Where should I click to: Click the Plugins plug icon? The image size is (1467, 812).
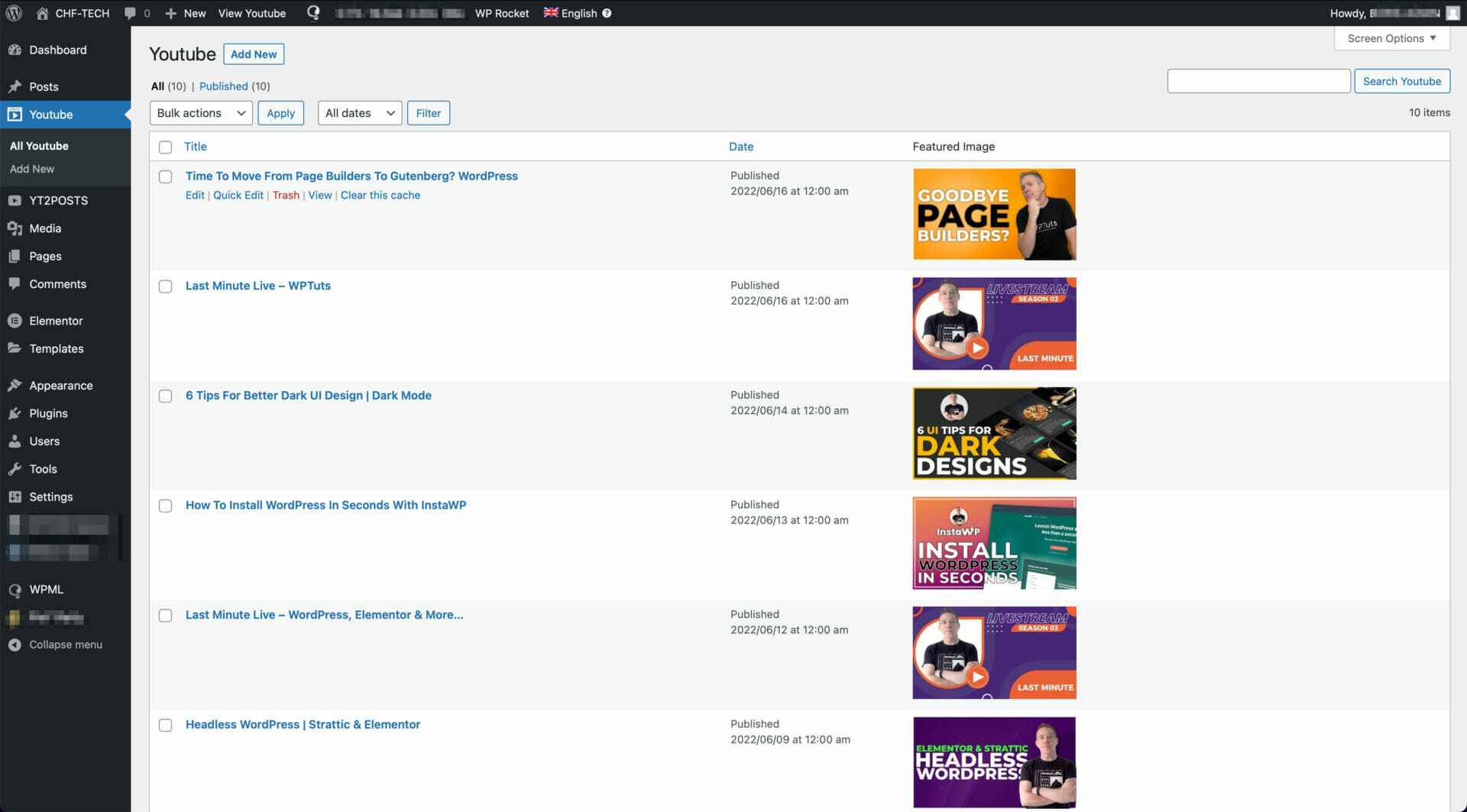(x=15, y=413)
